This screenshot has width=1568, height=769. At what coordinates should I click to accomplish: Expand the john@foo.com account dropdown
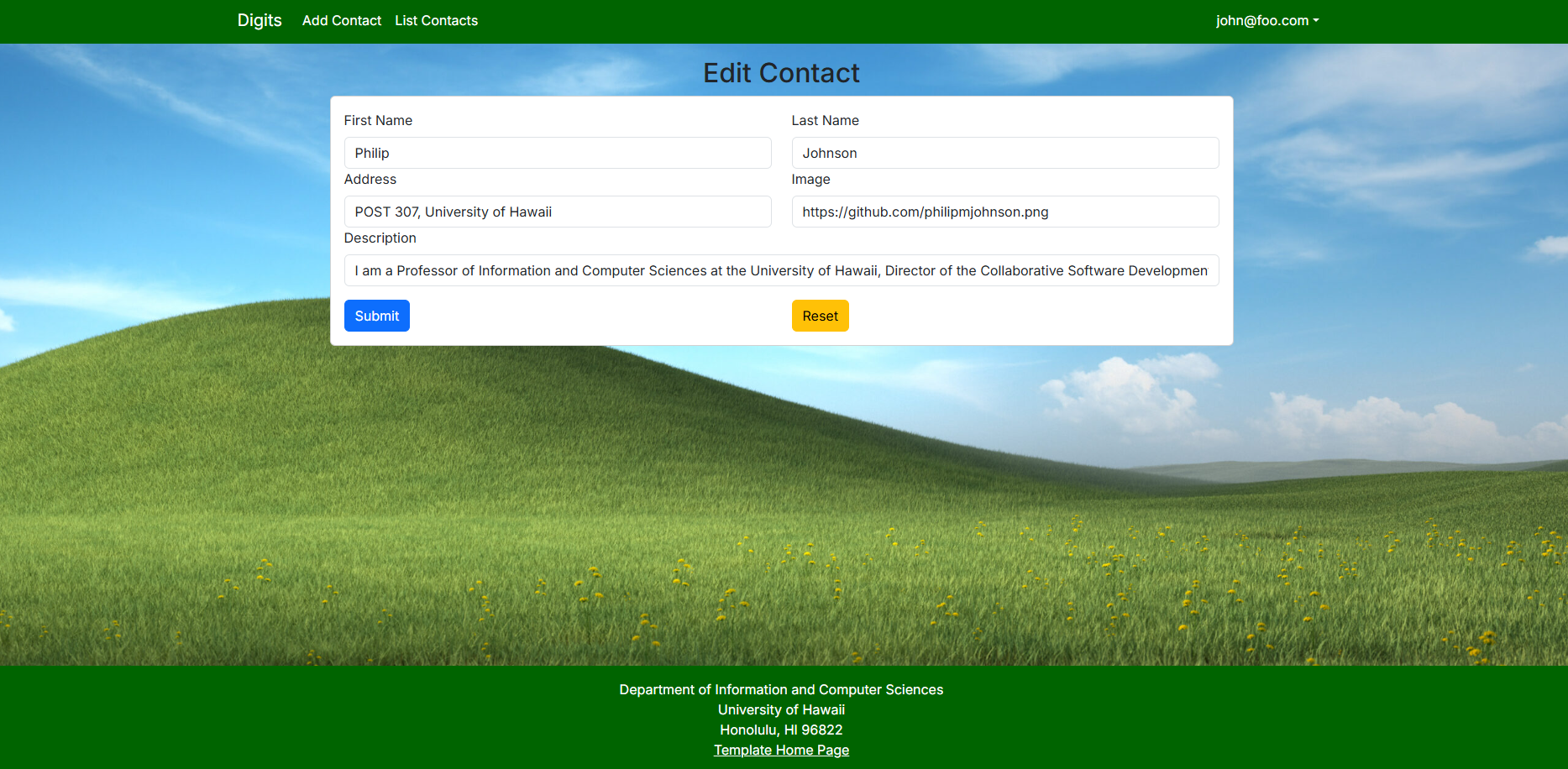pos(1266,20)
